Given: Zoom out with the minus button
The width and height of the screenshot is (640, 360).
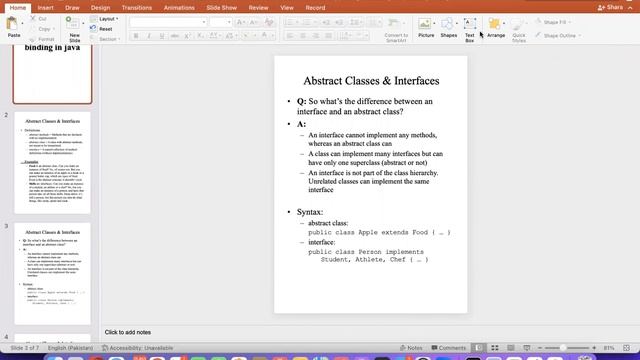Looking at the screenshot, I should (540, 348).
